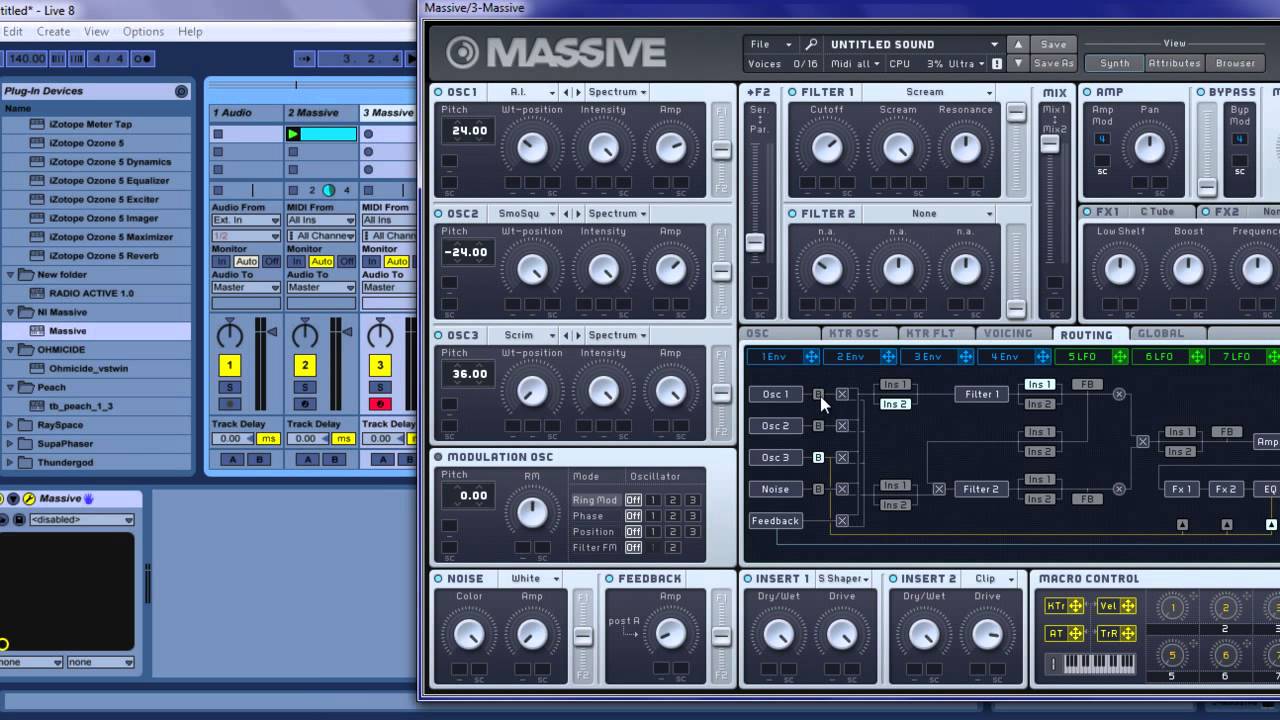The image size is (1280, 720).
Task: Click the 3 Env modulation drag handle icon
Action: coord(966,357)
